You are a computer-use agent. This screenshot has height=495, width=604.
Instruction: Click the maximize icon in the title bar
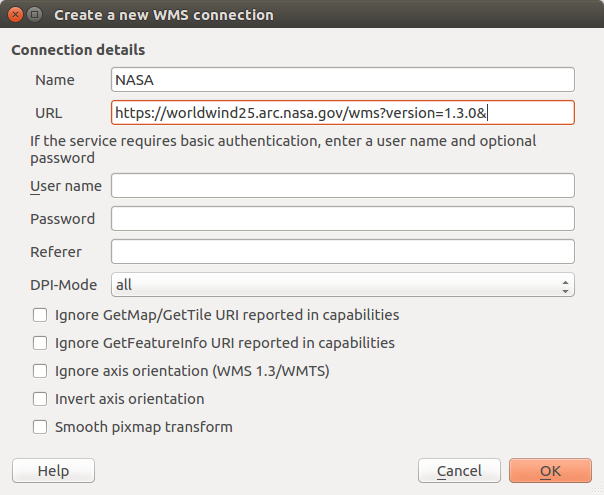[x=34, y=16]
